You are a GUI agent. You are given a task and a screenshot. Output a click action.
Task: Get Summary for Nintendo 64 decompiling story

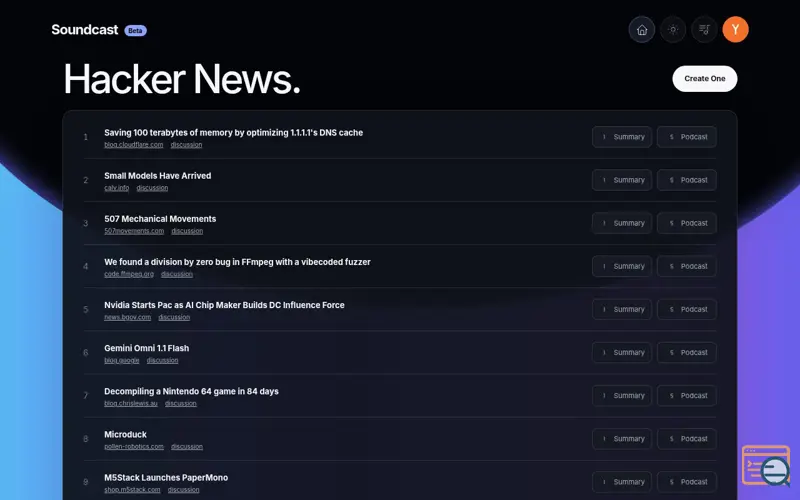point(622,395)
